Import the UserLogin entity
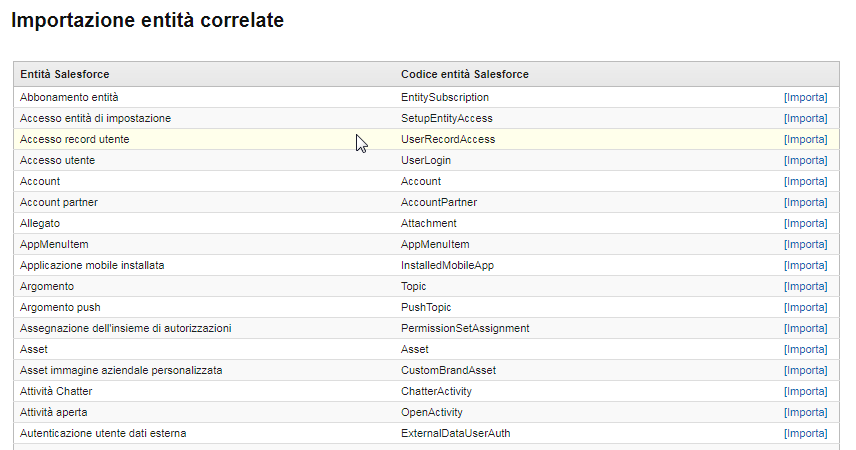Viewport: 856px width, 450px height. point(806,161)
